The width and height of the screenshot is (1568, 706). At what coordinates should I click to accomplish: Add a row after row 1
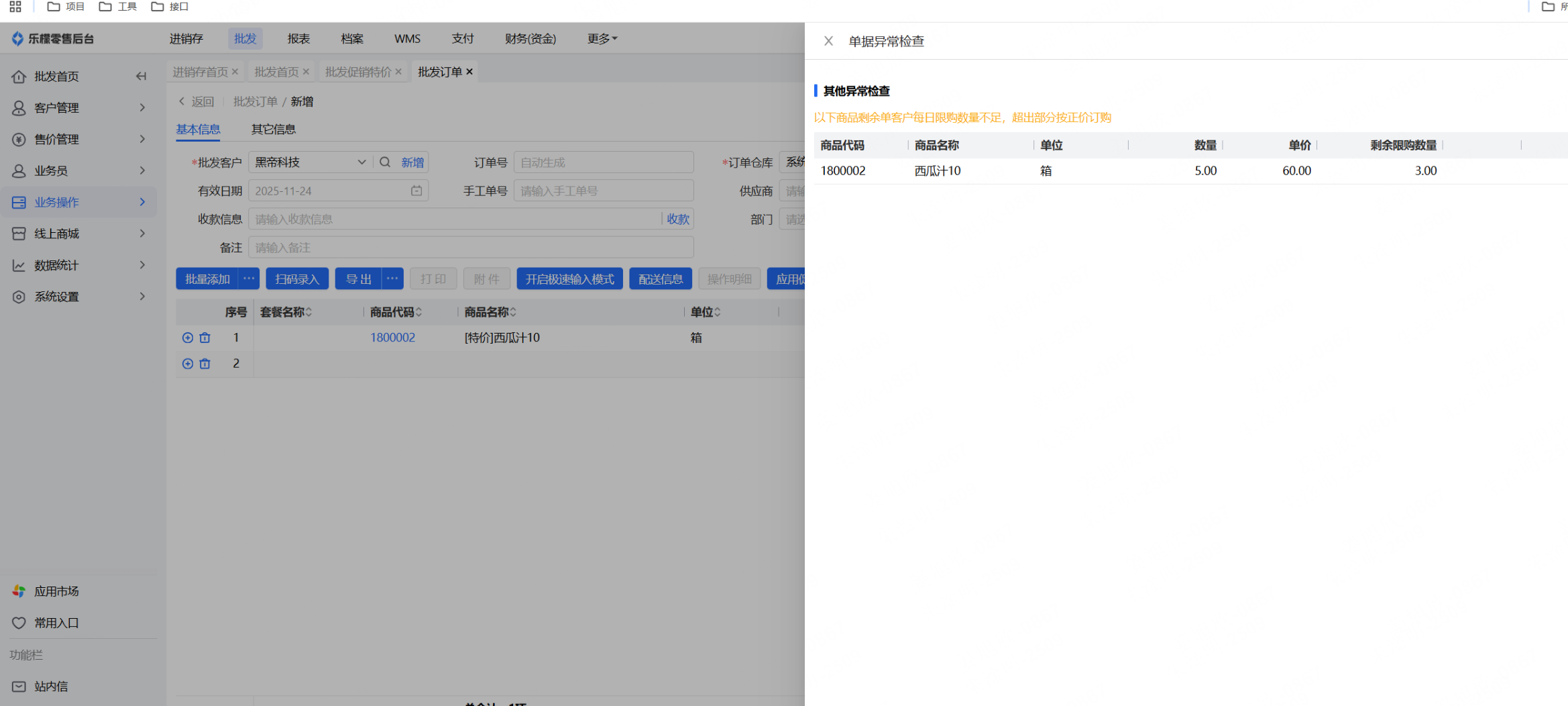click(x=188, y=338)
